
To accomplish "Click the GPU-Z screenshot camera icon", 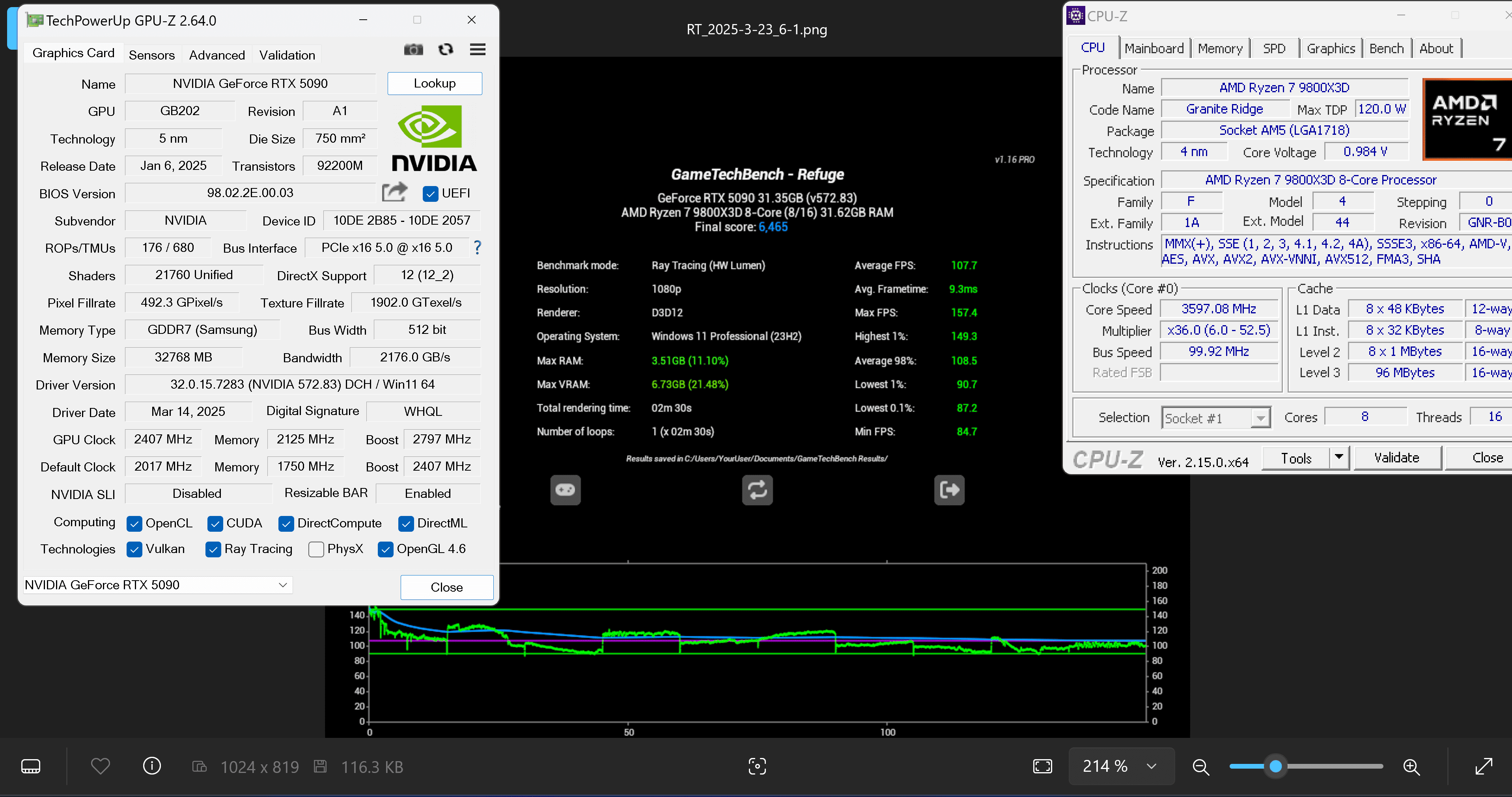I will [413, 50].
